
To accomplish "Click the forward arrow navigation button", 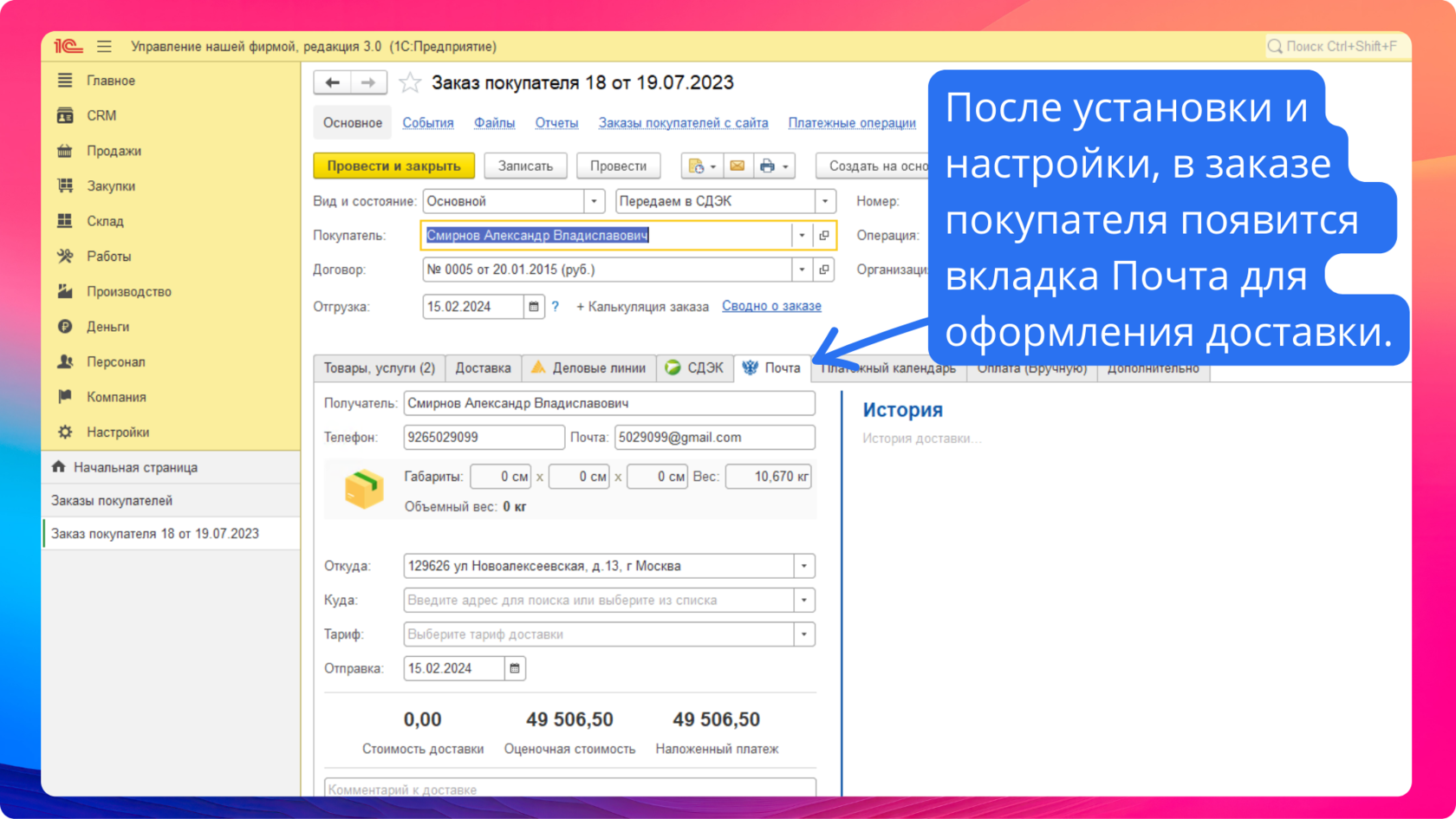I will [368, 82].
